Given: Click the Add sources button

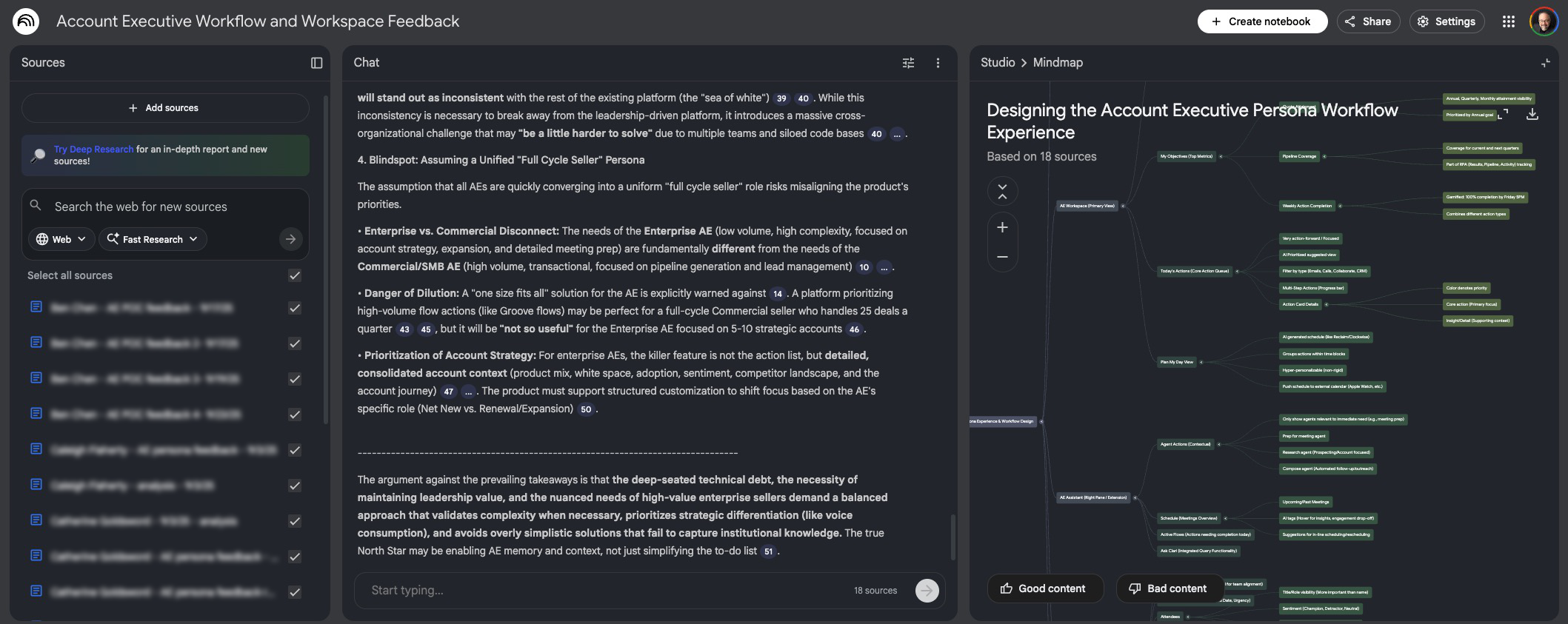Looking at the screenshot, I should tap(165, 108).
